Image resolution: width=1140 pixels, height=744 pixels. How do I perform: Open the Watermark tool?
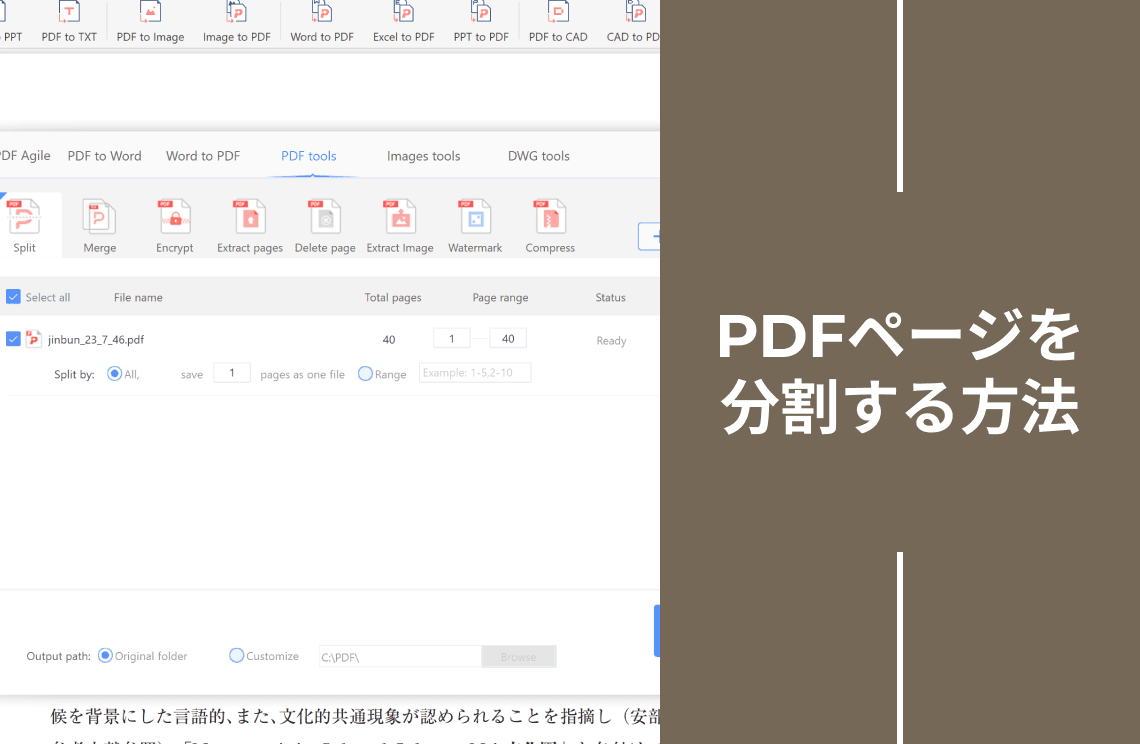pos(474,224)
